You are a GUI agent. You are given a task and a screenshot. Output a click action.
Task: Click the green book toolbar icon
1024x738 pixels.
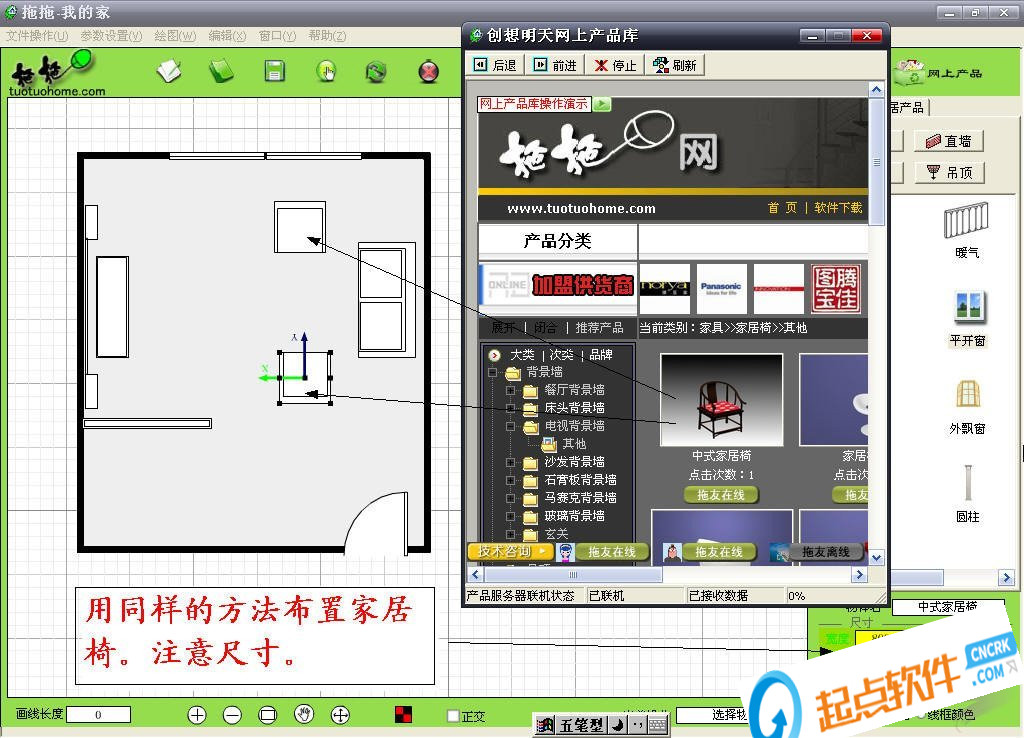[221, 71]
